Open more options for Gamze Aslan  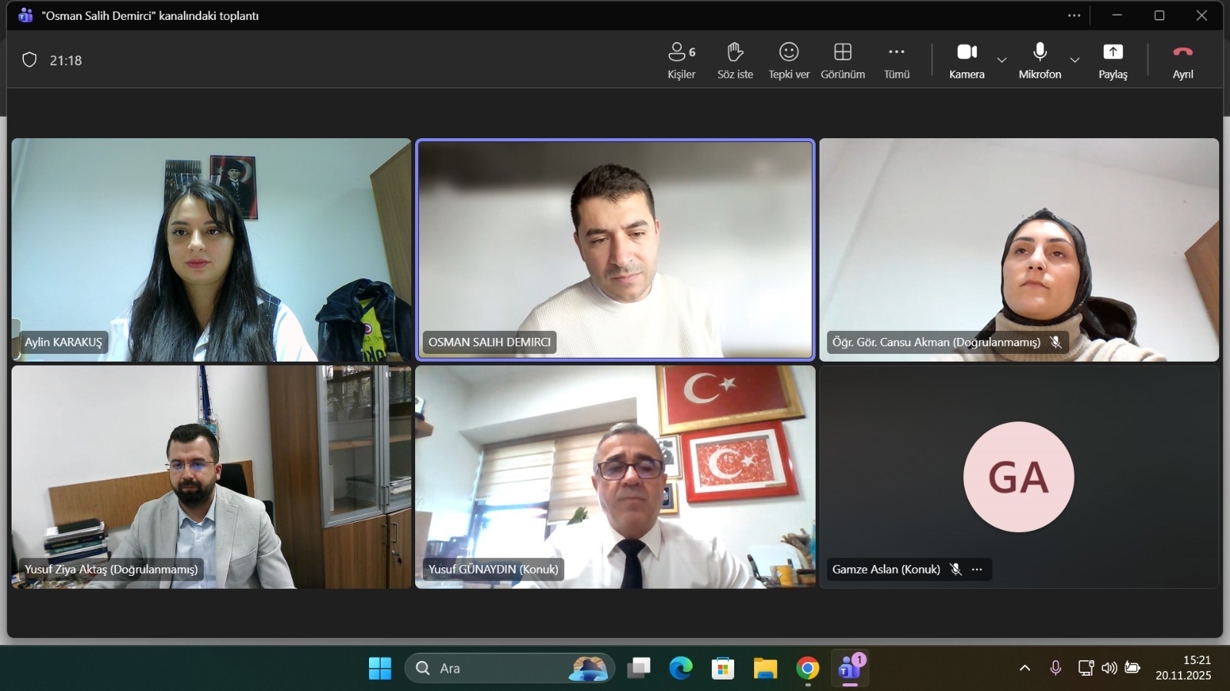point(977,570)
